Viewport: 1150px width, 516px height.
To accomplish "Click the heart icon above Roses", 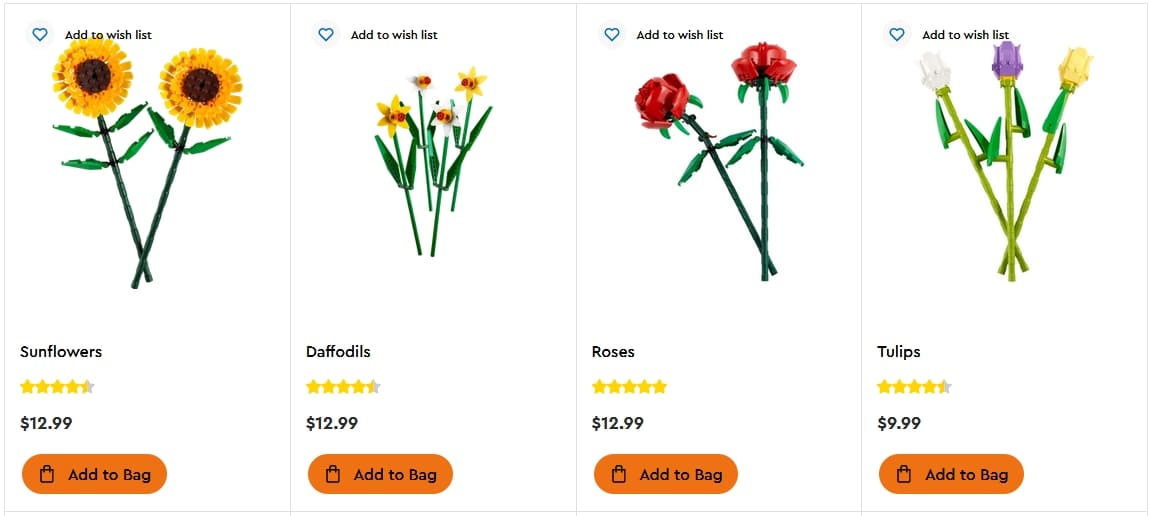I will click(x=611, y=35).
